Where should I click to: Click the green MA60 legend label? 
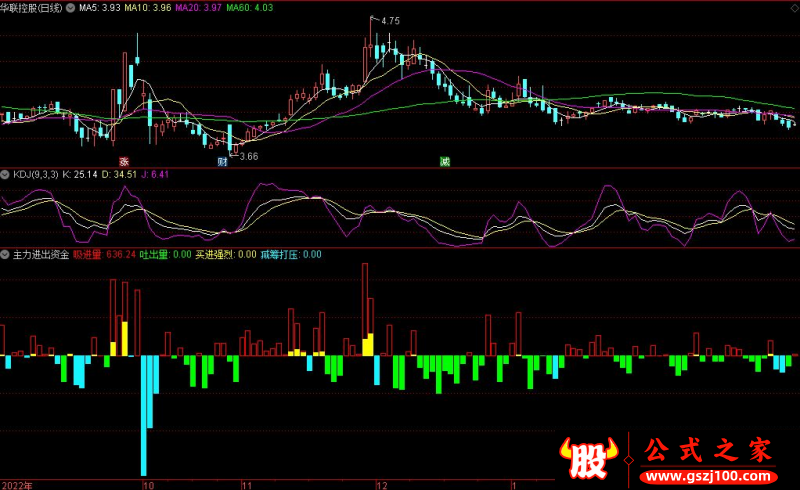248,8
